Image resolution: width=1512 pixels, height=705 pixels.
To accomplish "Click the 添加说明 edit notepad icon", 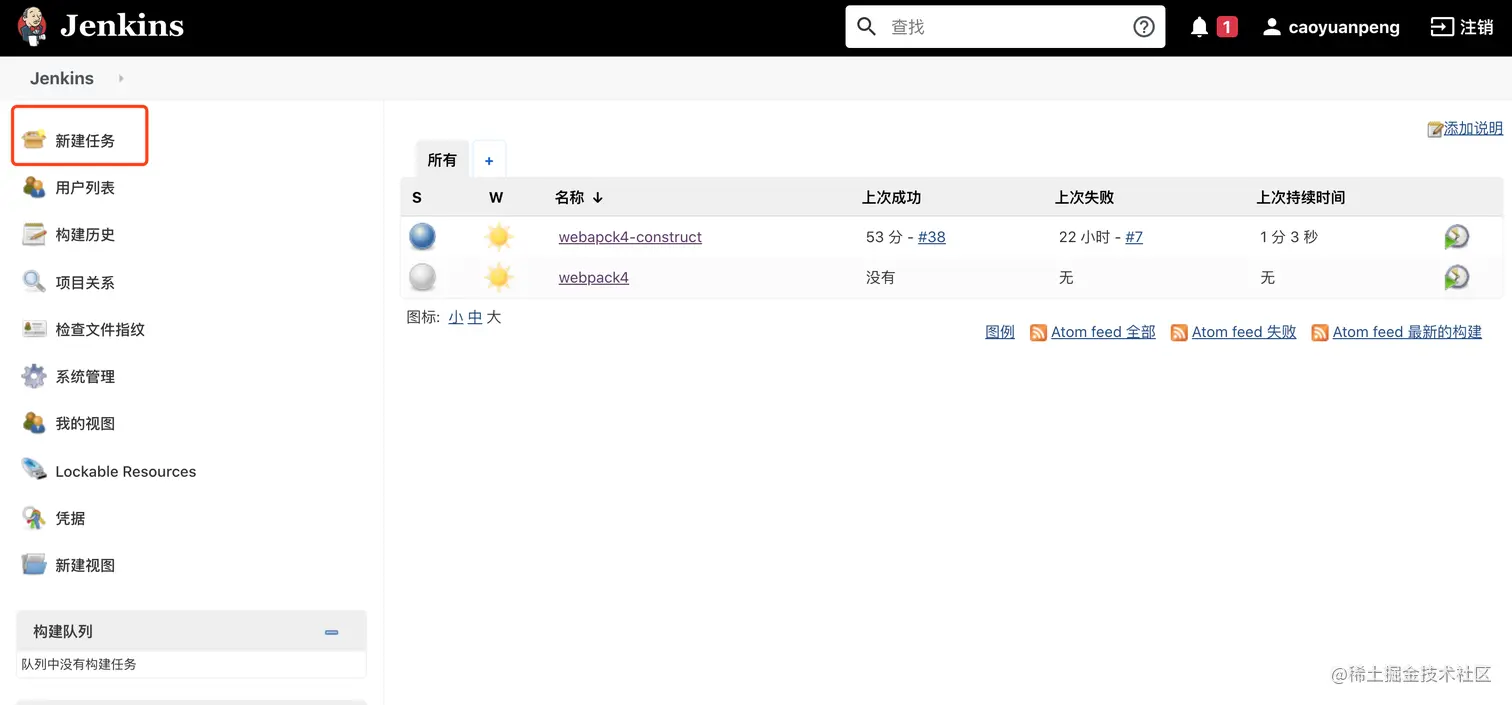I will click(x=1435, y=129).
